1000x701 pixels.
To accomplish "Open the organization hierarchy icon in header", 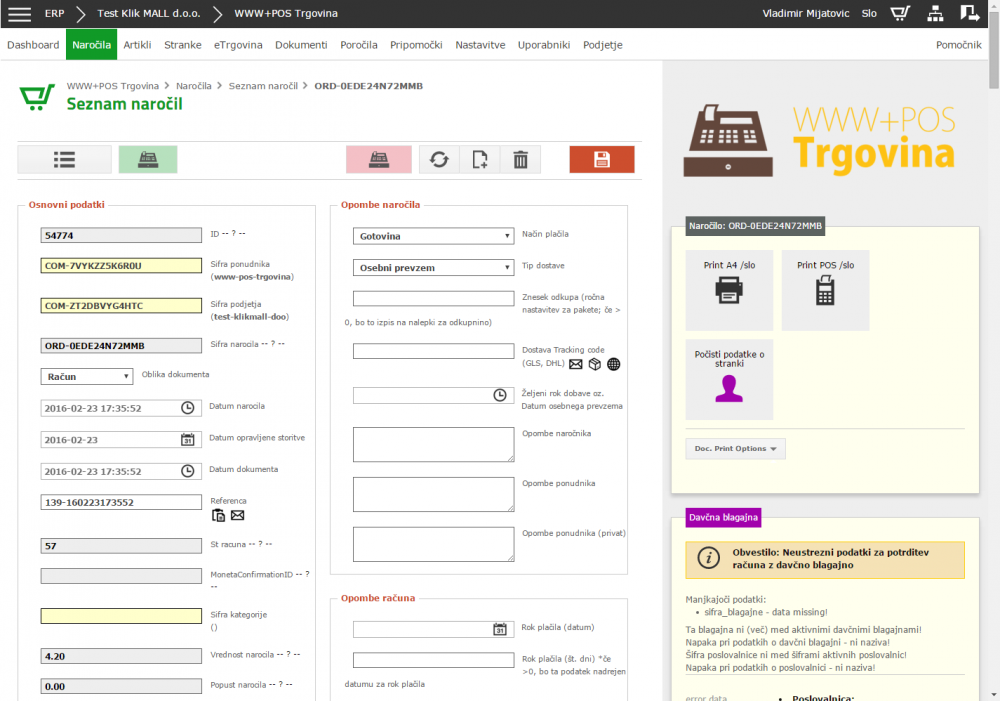I will click(935, 14).
